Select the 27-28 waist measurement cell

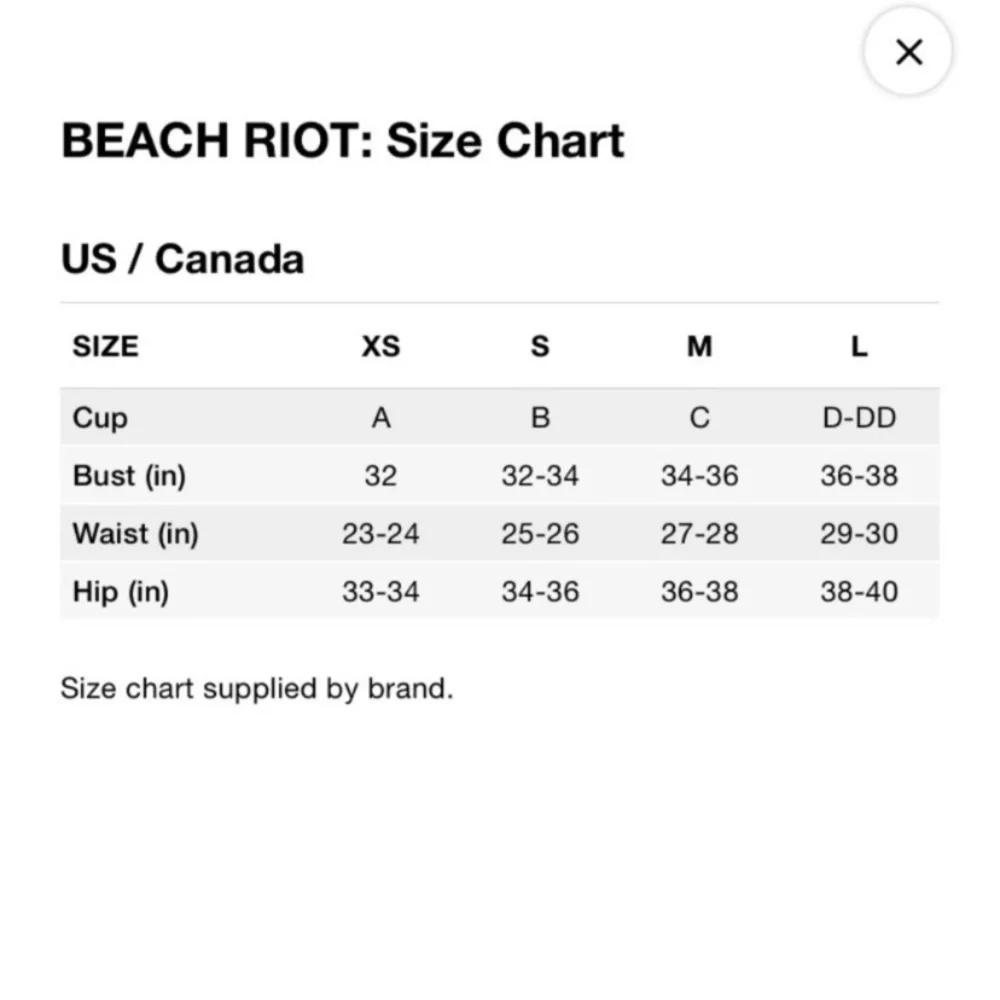click(700, 534)
